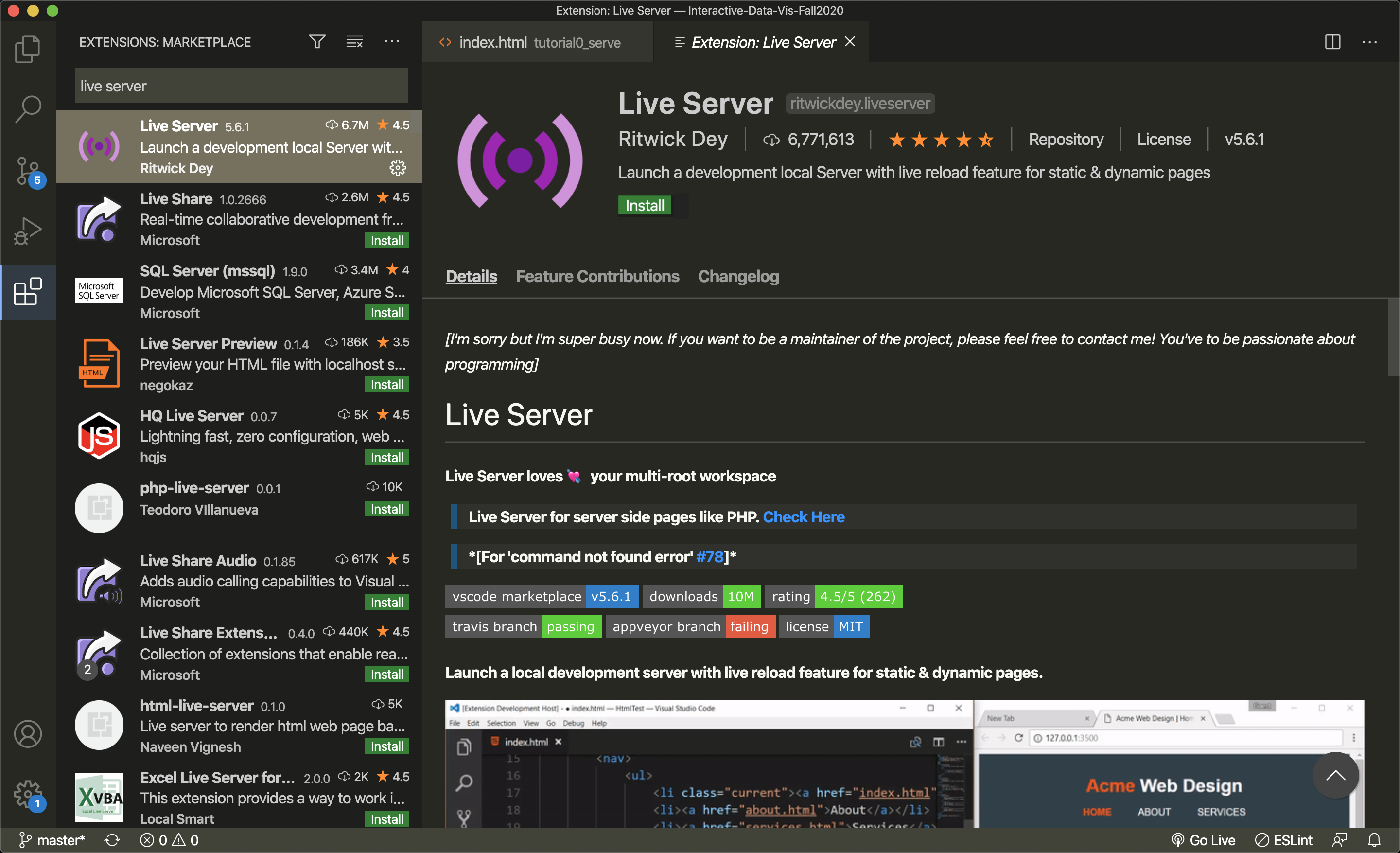Click the five-star rating of Live Server
This screenshot has height=853, width=1400.
940,139
